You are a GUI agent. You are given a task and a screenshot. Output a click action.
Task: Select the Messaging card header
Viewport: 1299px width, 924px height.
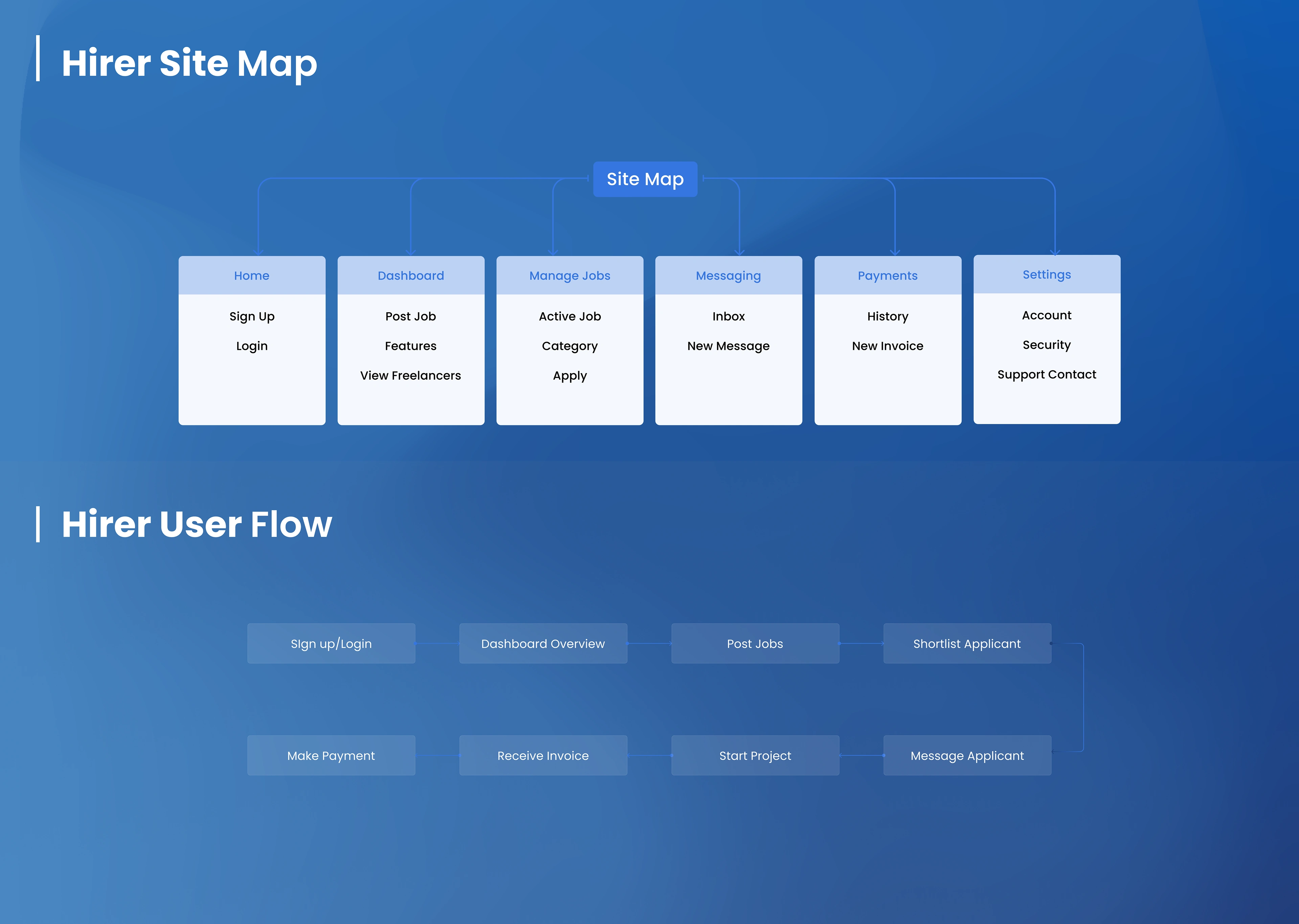coord(729,275)
